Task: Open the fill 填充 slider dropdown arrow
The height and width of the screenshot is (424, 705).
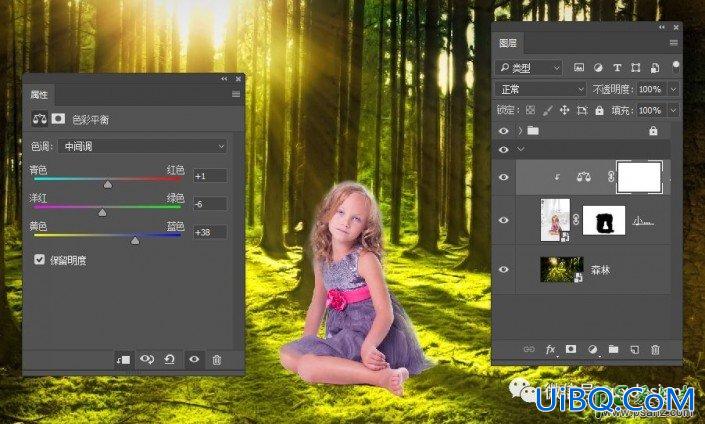Action: 674,110
